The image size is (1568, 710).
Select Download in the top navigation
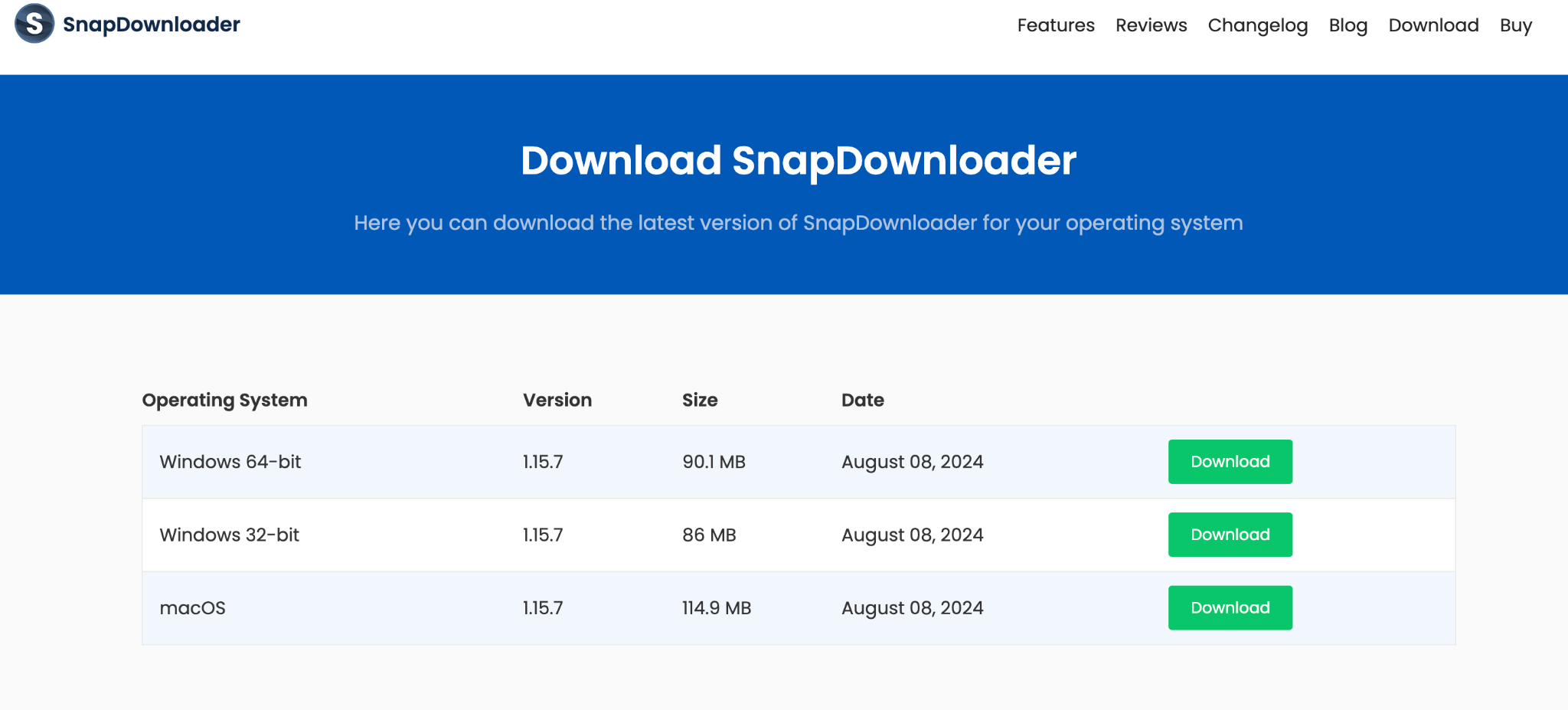[x=1433, y=25]
